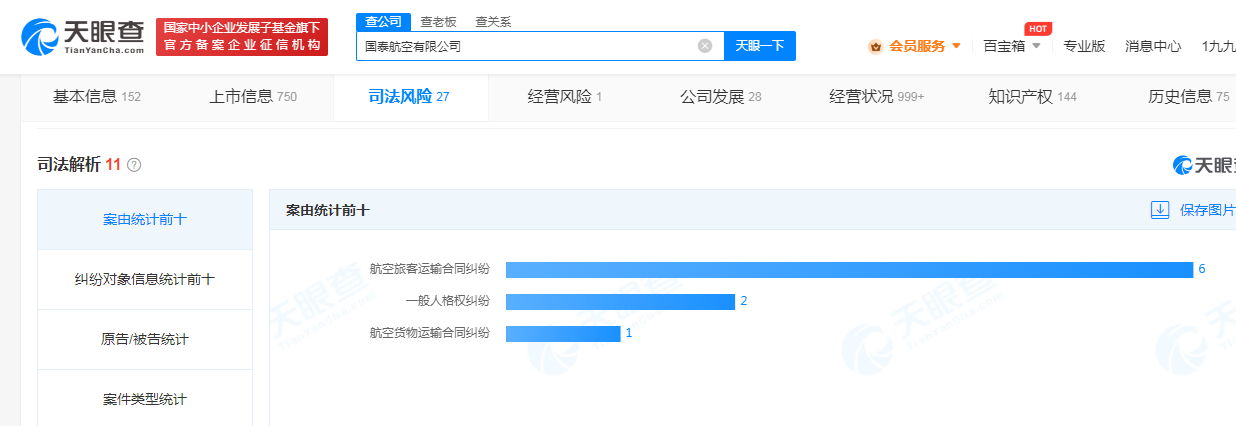Click the member service crown icon
Image resolution: width=1236 pixels, height=426 pixels.
[875, 46]
